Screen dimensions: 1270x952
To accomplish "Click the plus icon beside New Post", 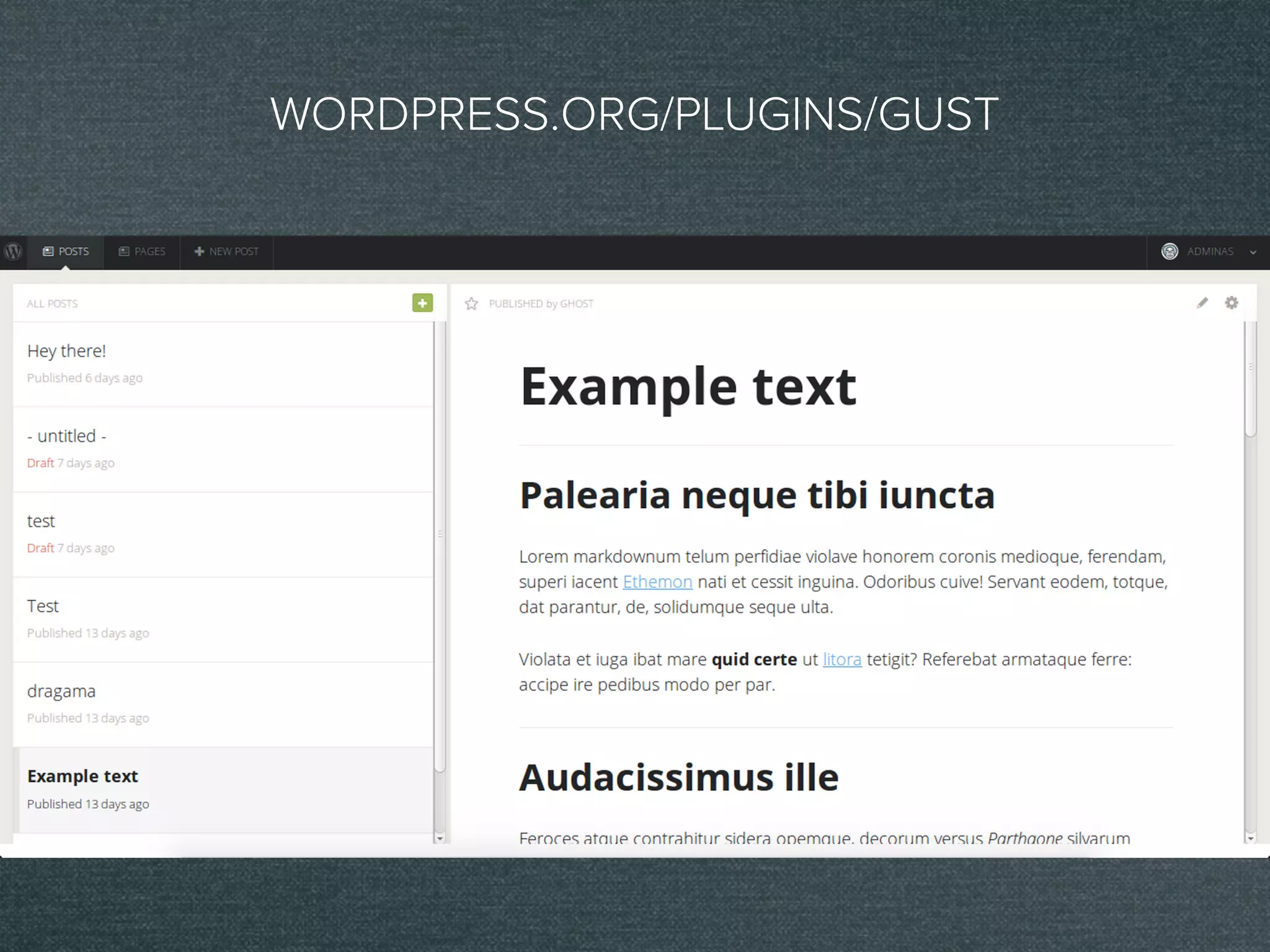I will coord(199,252).
